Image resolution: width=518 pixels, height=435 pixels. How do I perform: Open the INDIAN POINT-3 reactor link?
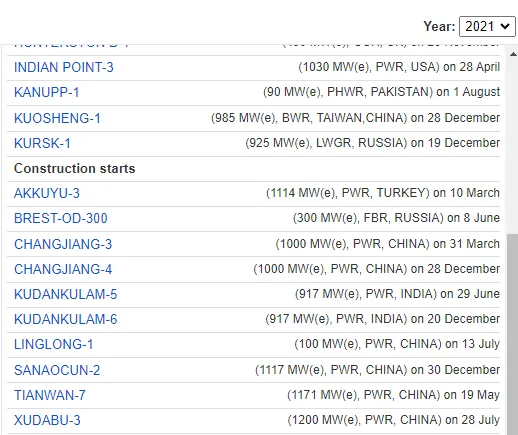[64, 67]
